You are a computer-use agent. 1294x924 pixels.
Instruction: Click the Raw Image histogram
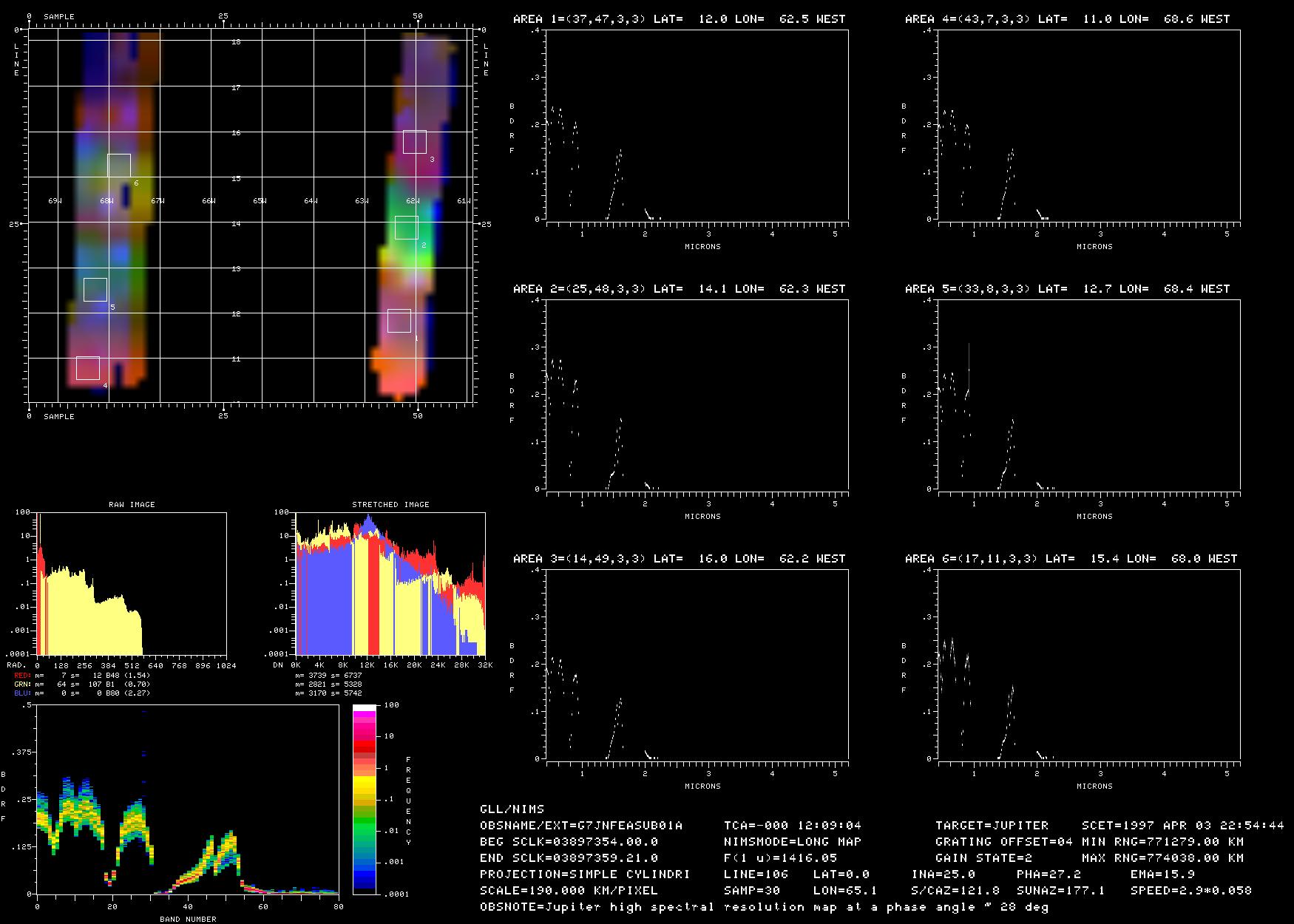tap(132, 583)
